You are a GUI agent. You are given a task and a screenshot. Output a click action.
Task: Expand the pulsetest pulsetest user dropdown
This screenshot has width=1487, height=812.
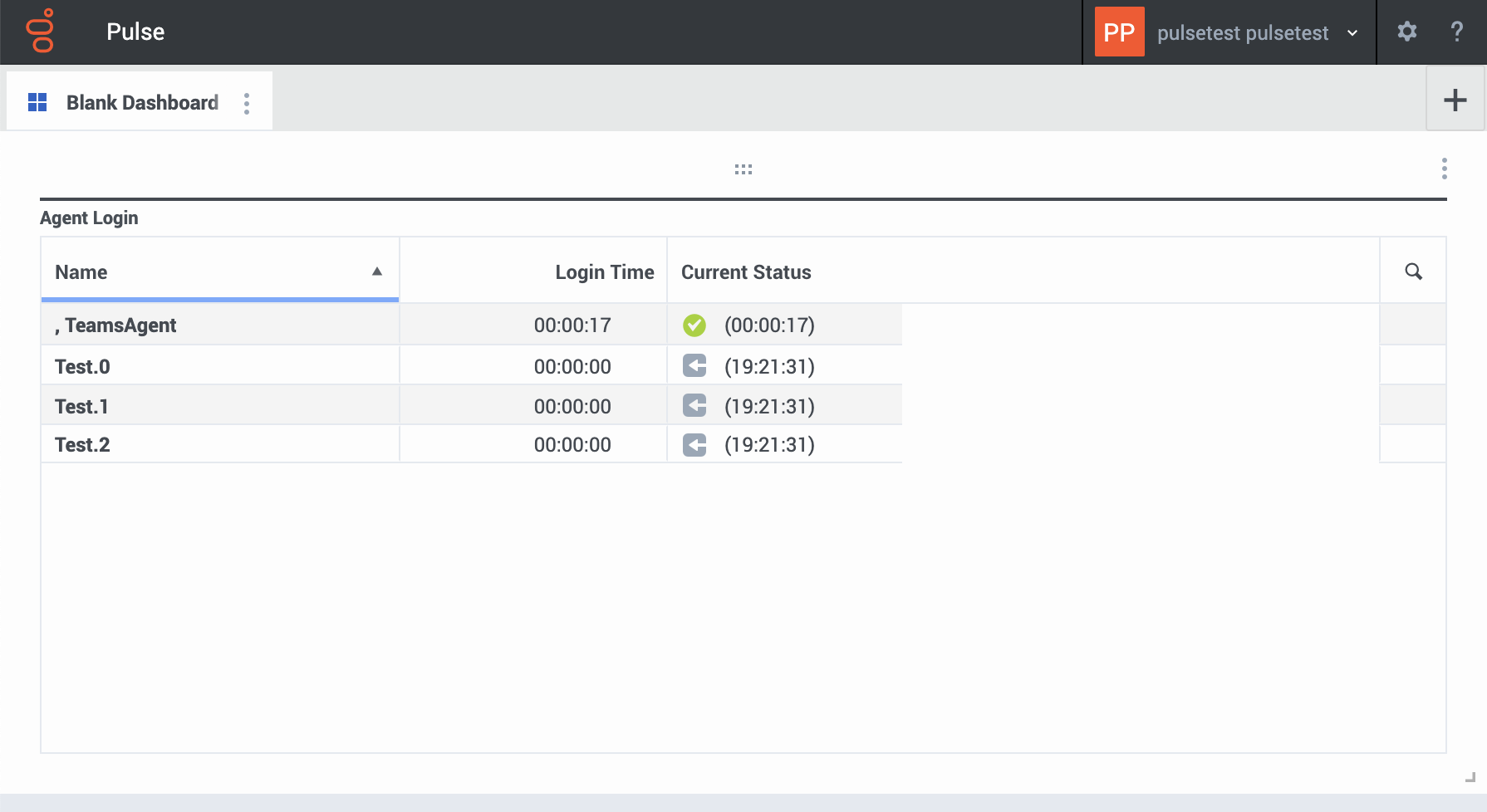pyautogui.click(x=1352, y=33)
